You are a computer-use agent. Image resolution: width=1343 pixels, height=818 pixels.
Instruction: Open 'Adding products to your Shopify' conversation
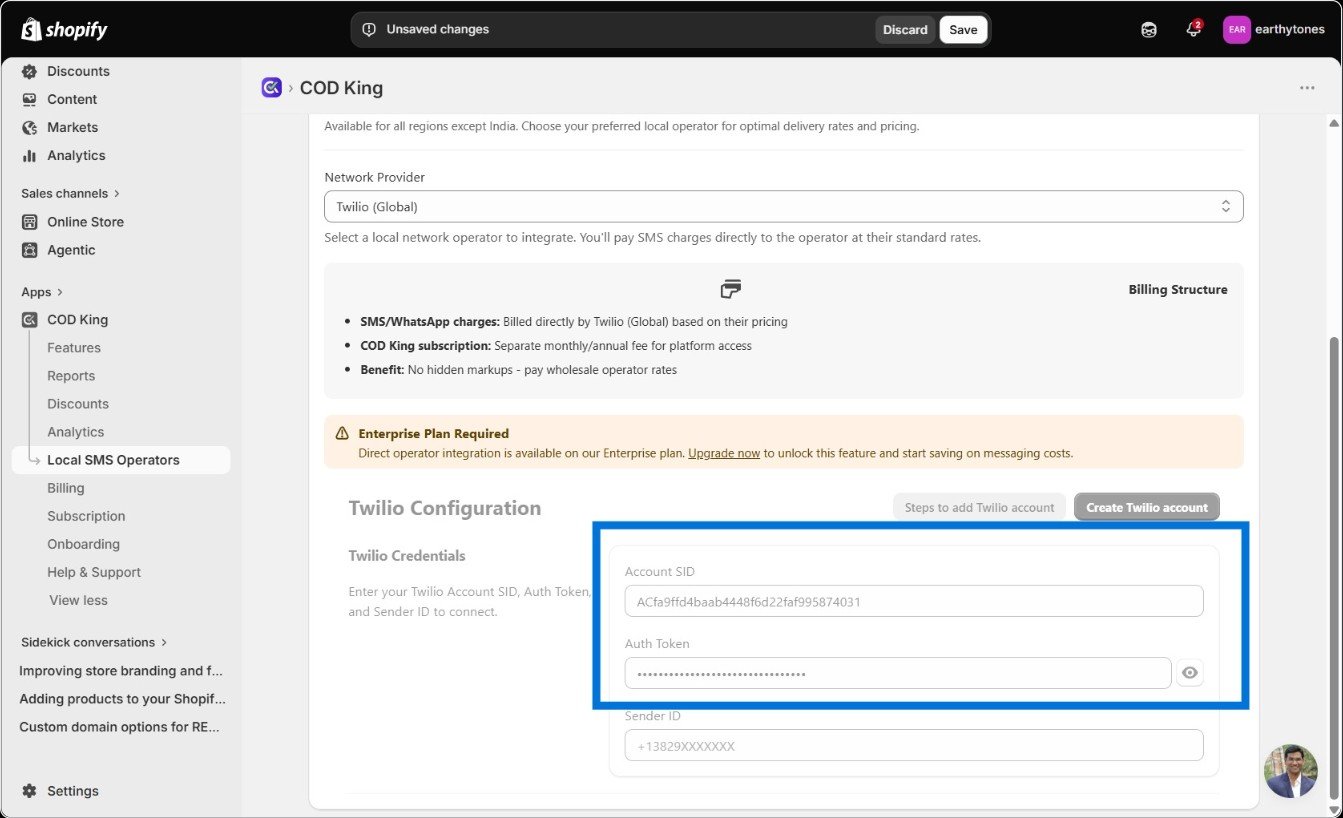tap(122, 699)
